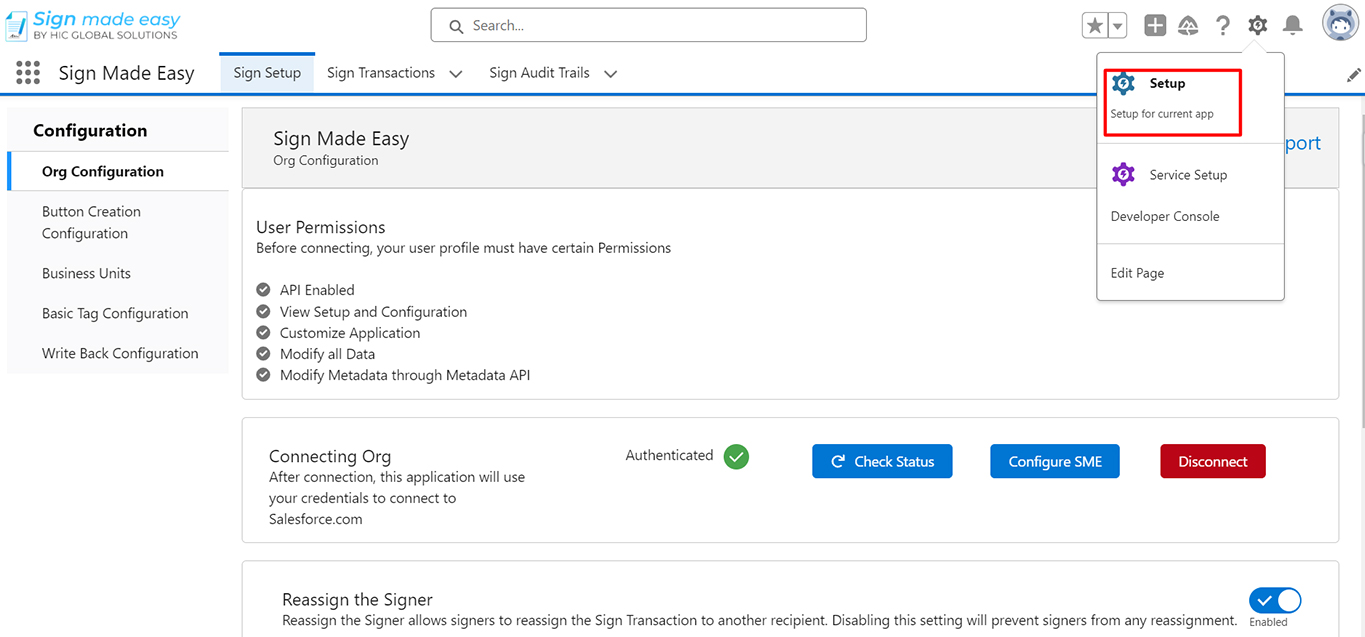Click the edit navigation pencil icon
Image resolution: width=1365 pixels, height=637 pixels.
point(1354,75)
